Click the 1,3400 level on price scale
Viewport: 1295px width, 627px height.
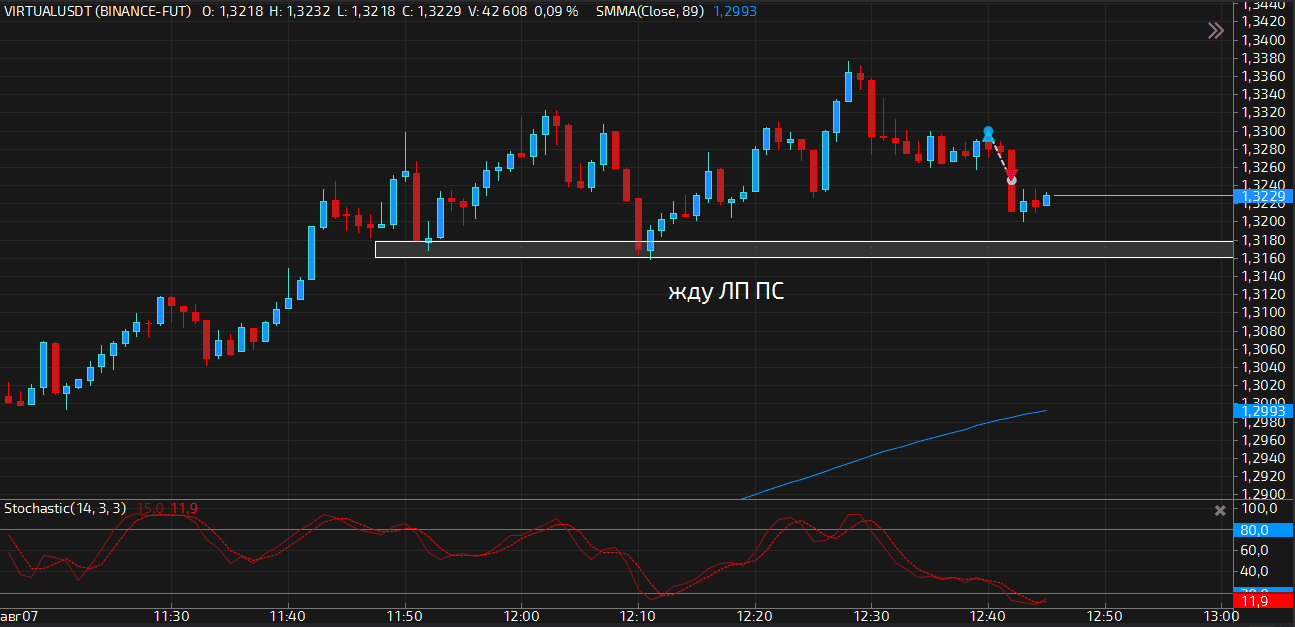coord(1262,40)
